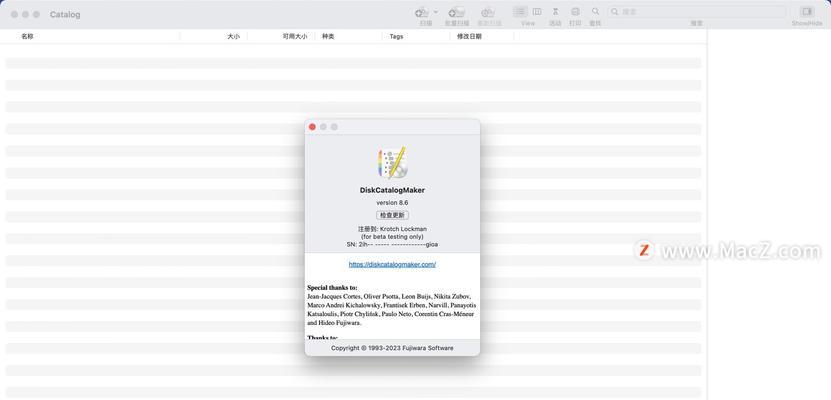Sort by the 大小 column header
831x400 pixels.
point(233,37)
